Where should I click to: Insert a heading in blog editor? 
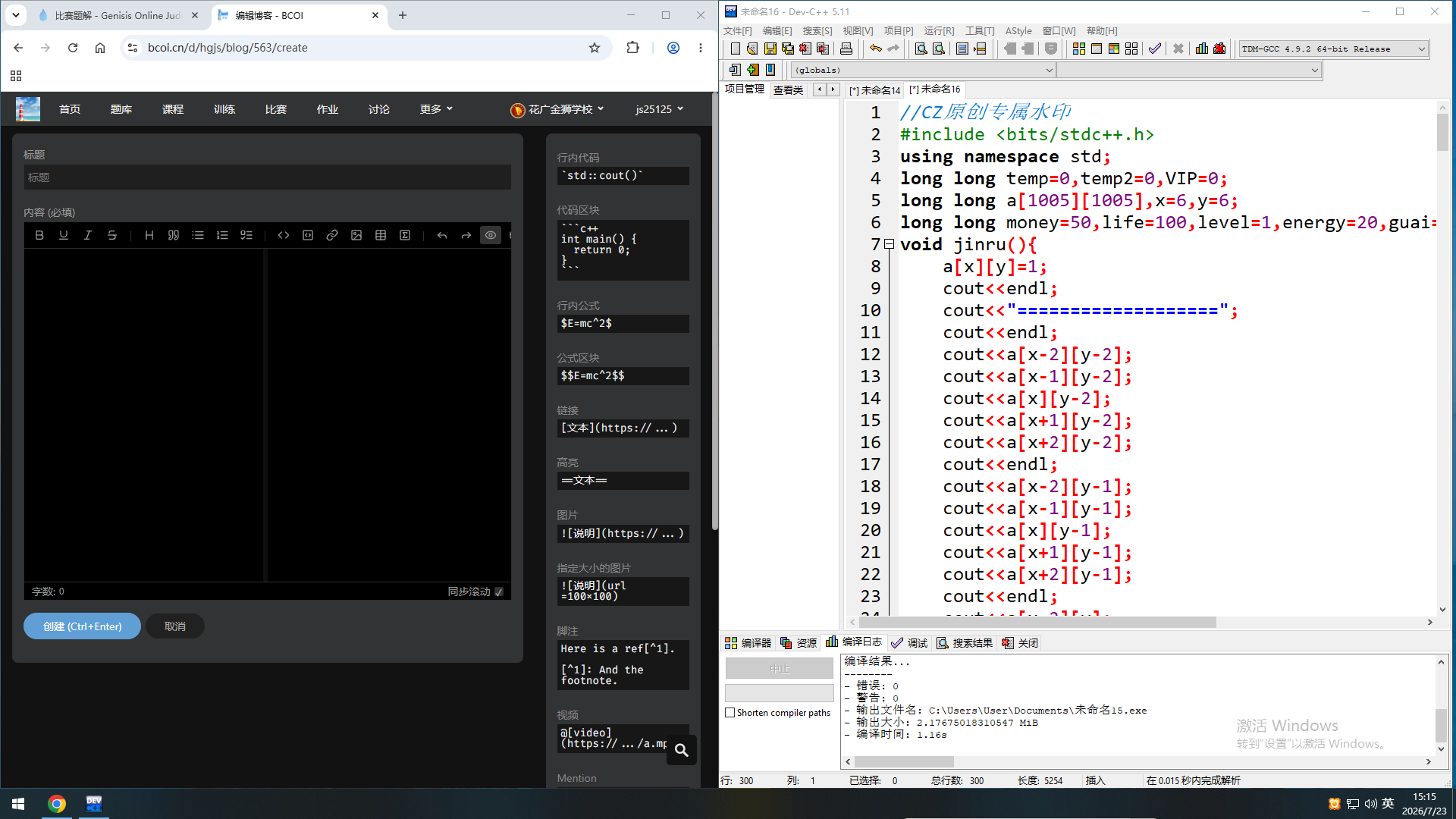coord(149,235)
